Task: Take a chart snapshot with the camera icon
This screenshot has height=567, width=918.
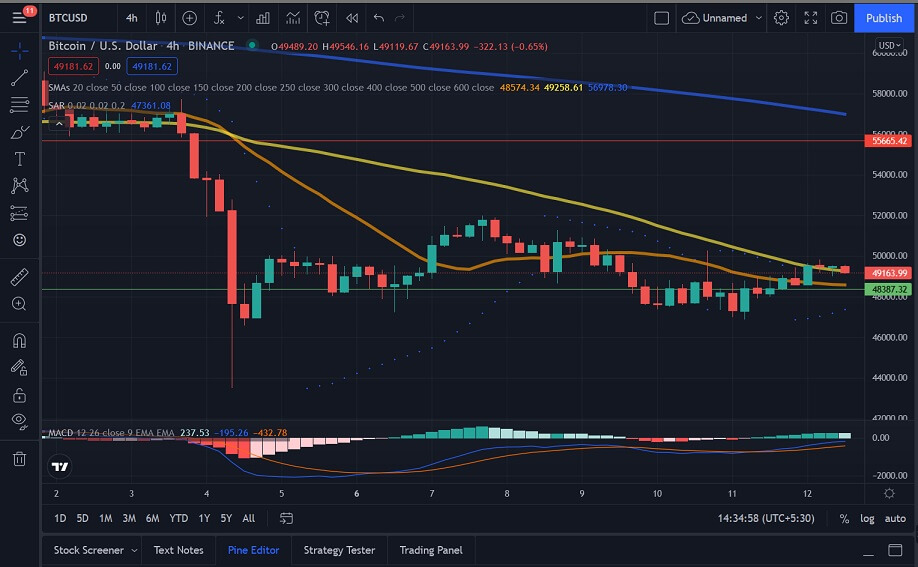Action: tap(839, 18)
